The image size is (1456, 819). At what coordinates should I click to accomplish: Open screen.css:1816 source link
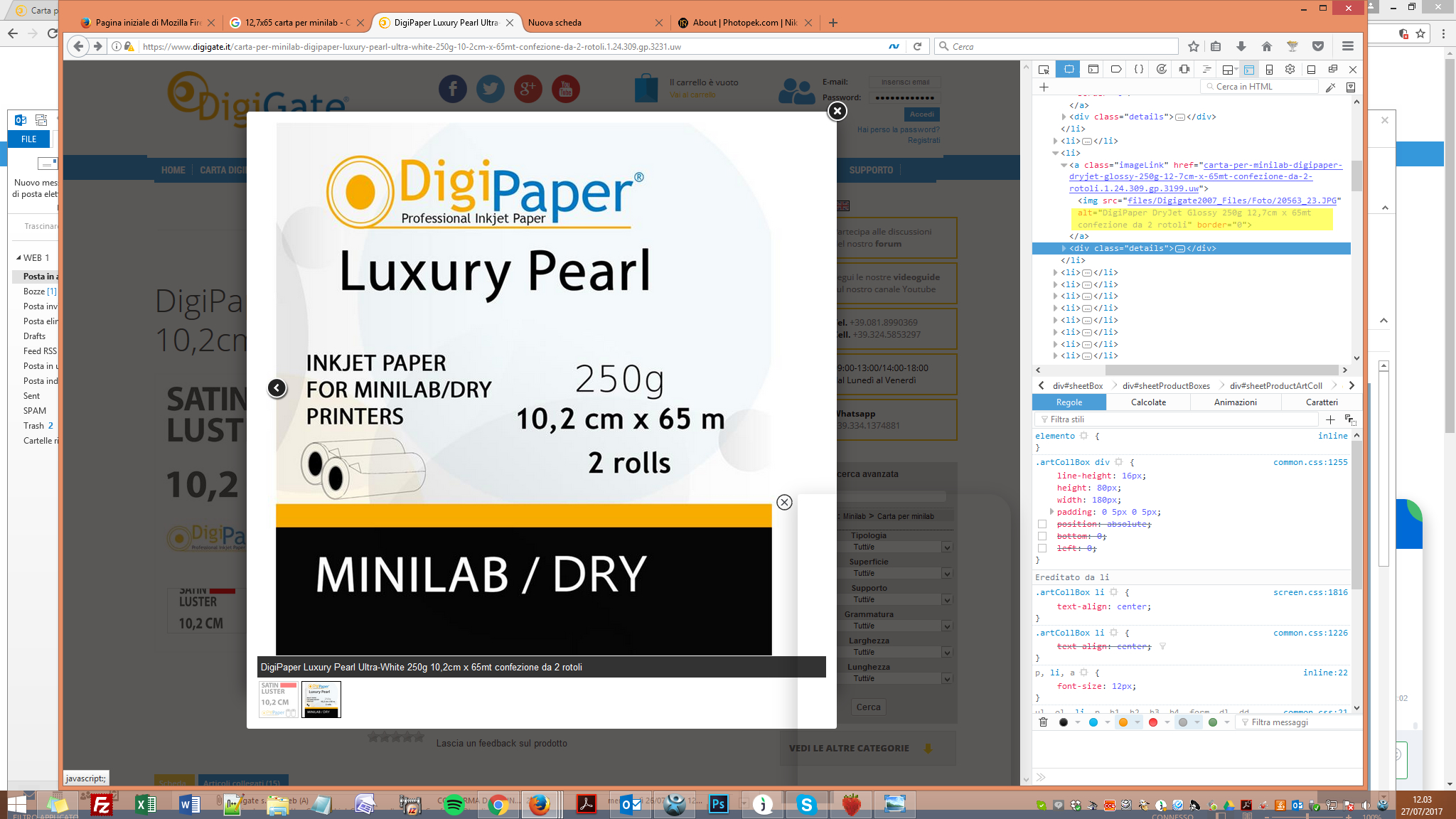pos(1310,592)
